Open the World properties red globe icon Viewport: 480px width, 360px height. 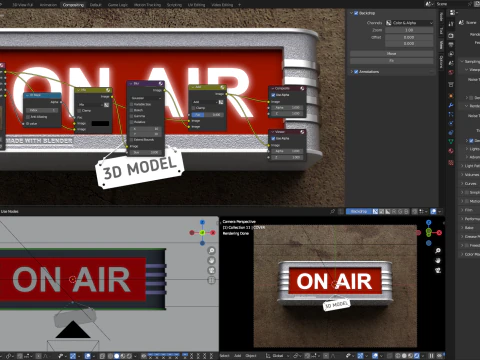pos(451,72)
